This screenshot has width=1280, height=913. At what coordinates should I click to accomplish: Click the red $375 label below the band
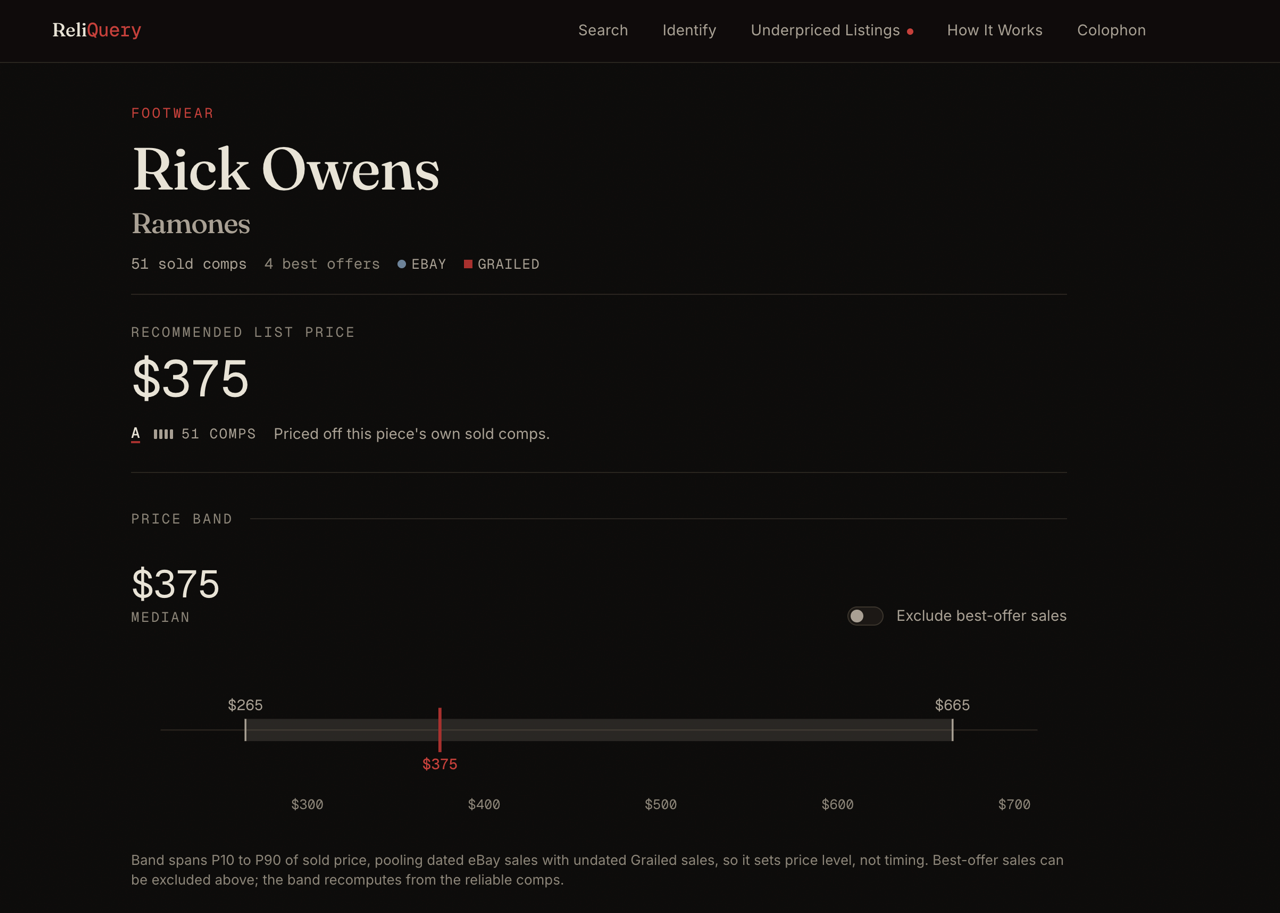tap(440, 764)
